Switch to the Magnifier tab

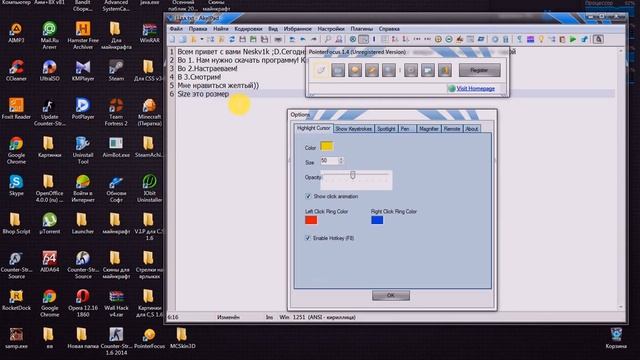coord(429,129)
